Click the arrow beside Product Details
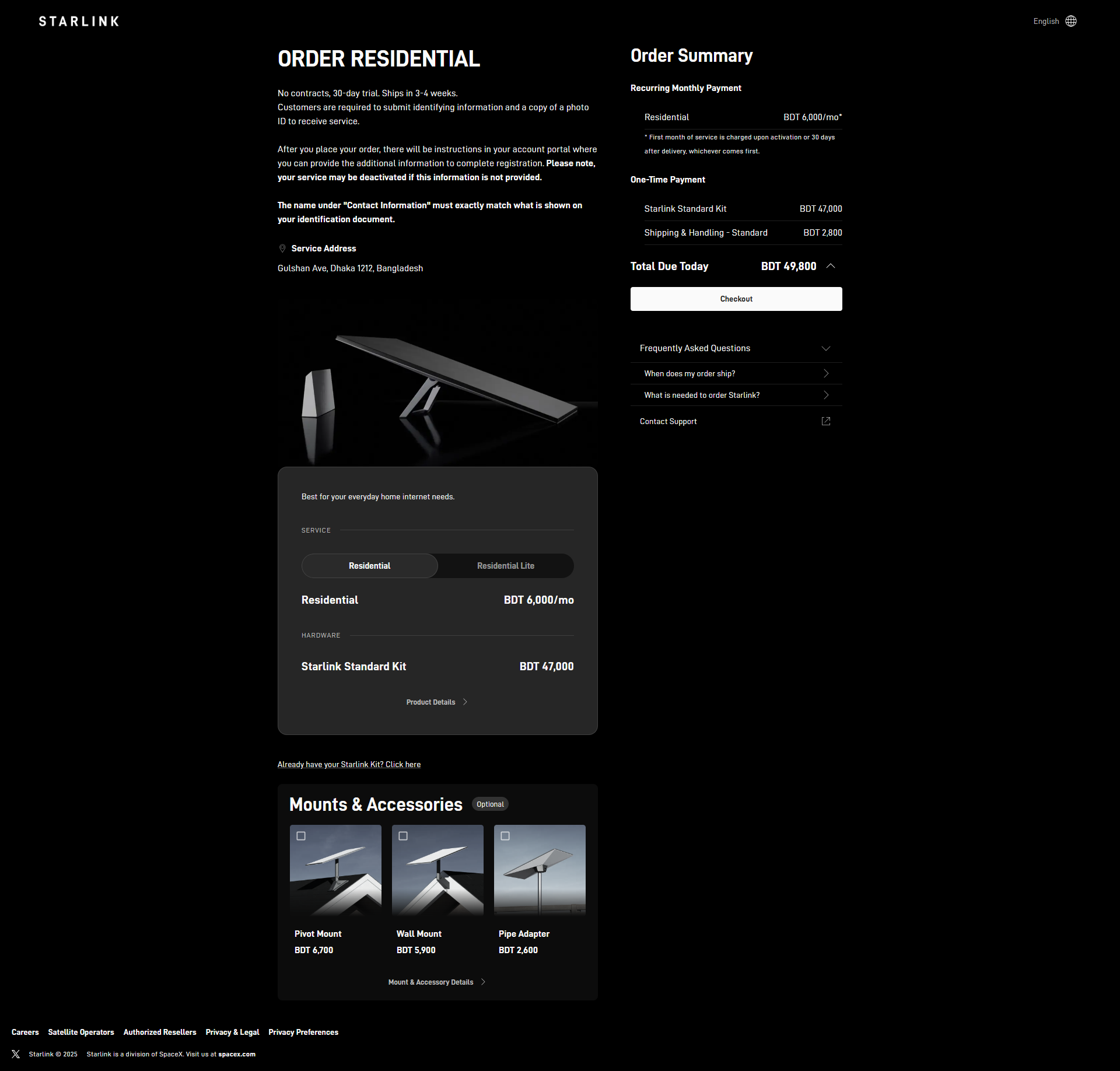Image resolution: width=1120 pixels, height=1071 pixels. [x=465, y=702]
